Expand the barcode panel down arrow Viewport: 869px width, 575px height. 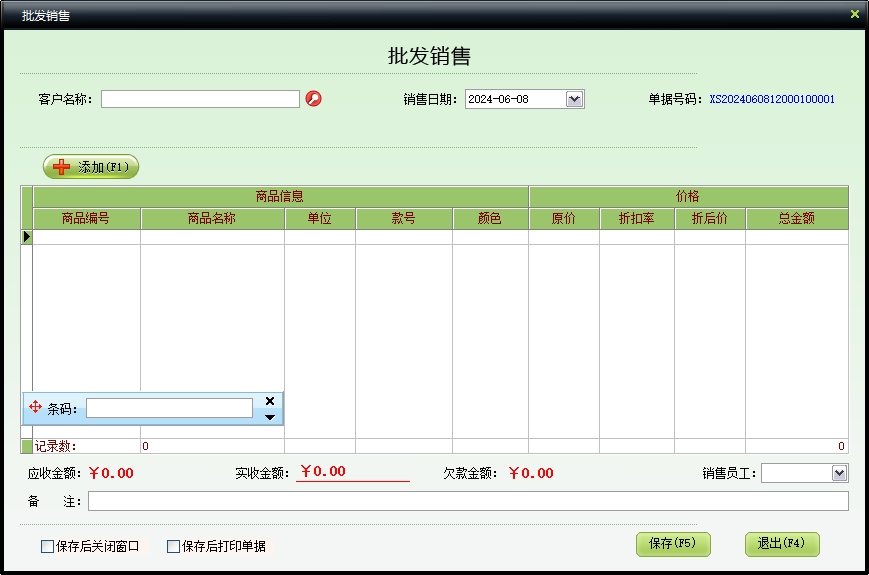[269, 417]
